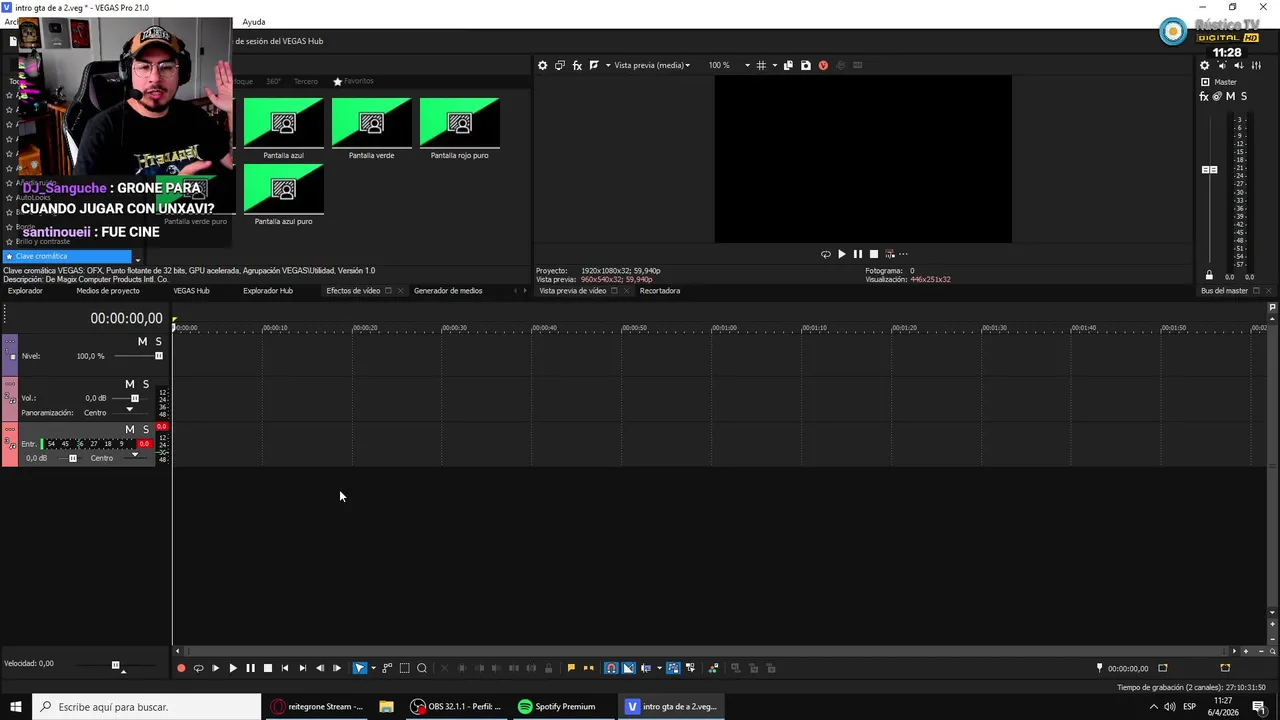Go to project start in transport
This screenshot has width=1280, height=720.
(x=285, y=668)
